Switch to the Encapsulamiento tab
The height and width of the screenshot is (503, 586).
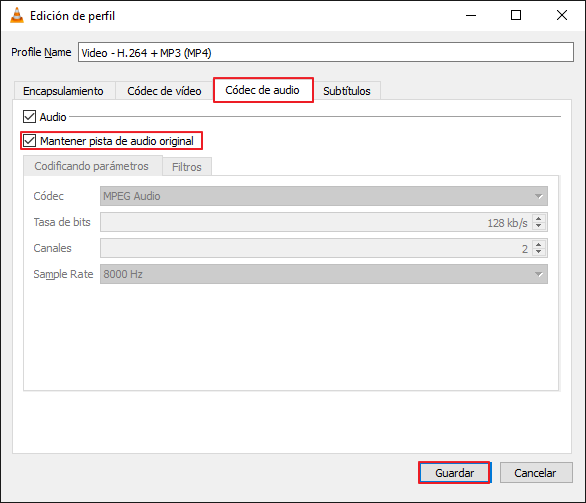click(x=64, y=91)
